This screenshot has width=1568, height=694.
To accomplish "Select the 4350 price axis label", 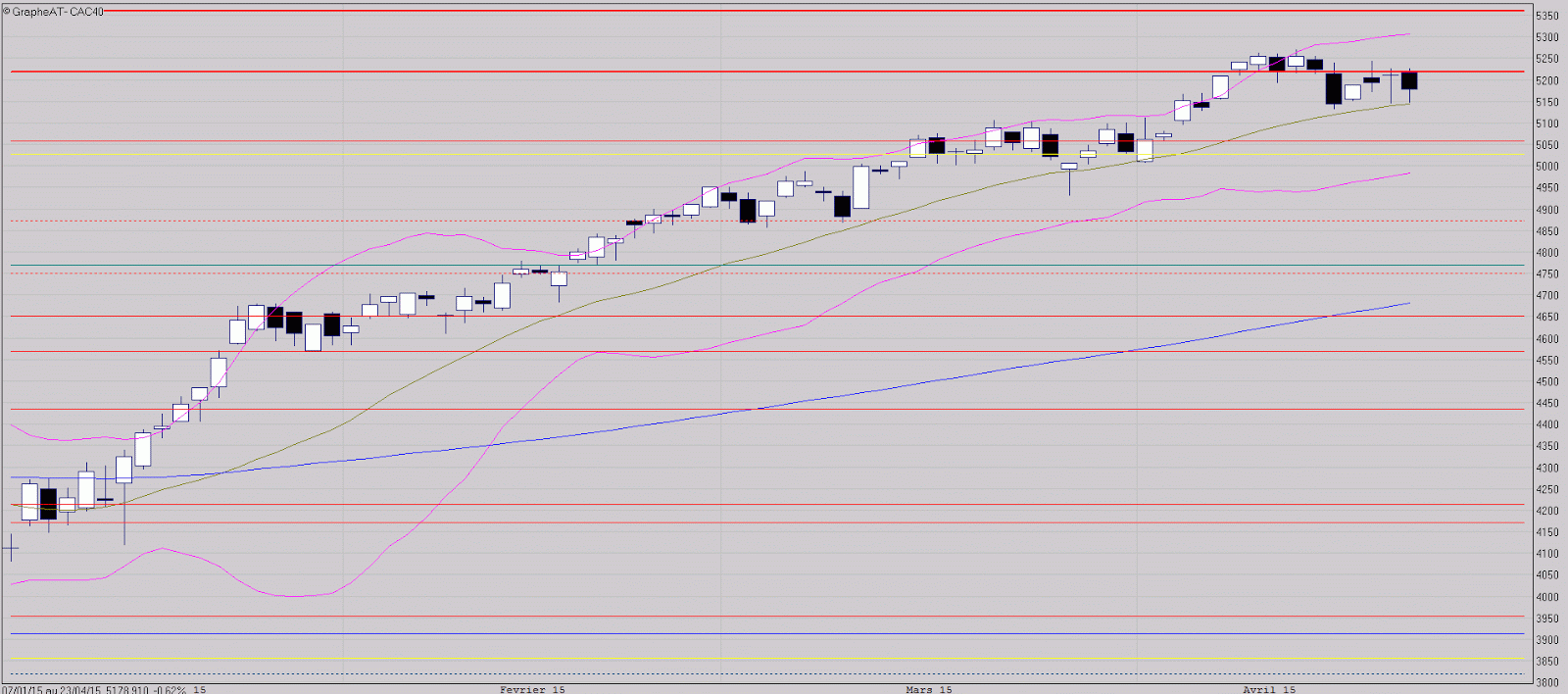I will [x=1547, y=447].
